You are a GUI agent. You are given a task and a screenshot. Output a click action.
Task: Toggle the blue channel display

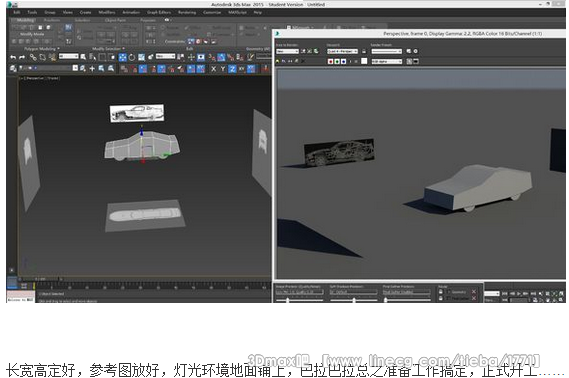[x=343, y=62]
